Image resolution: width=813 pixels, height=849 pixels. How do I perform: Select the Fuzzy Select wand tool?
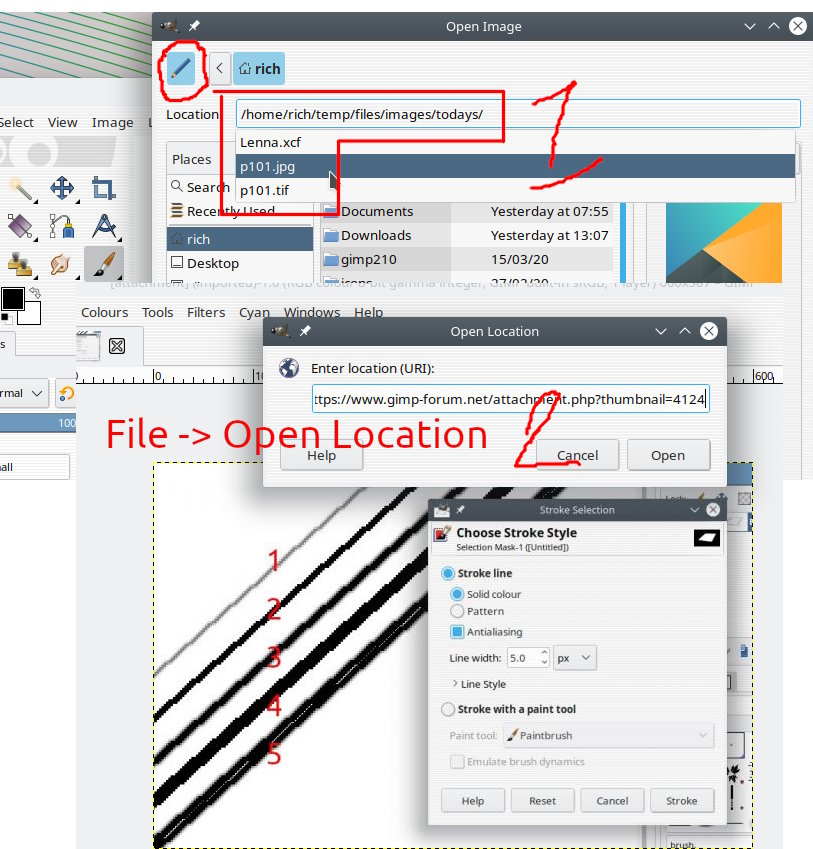tap(22, 188)
